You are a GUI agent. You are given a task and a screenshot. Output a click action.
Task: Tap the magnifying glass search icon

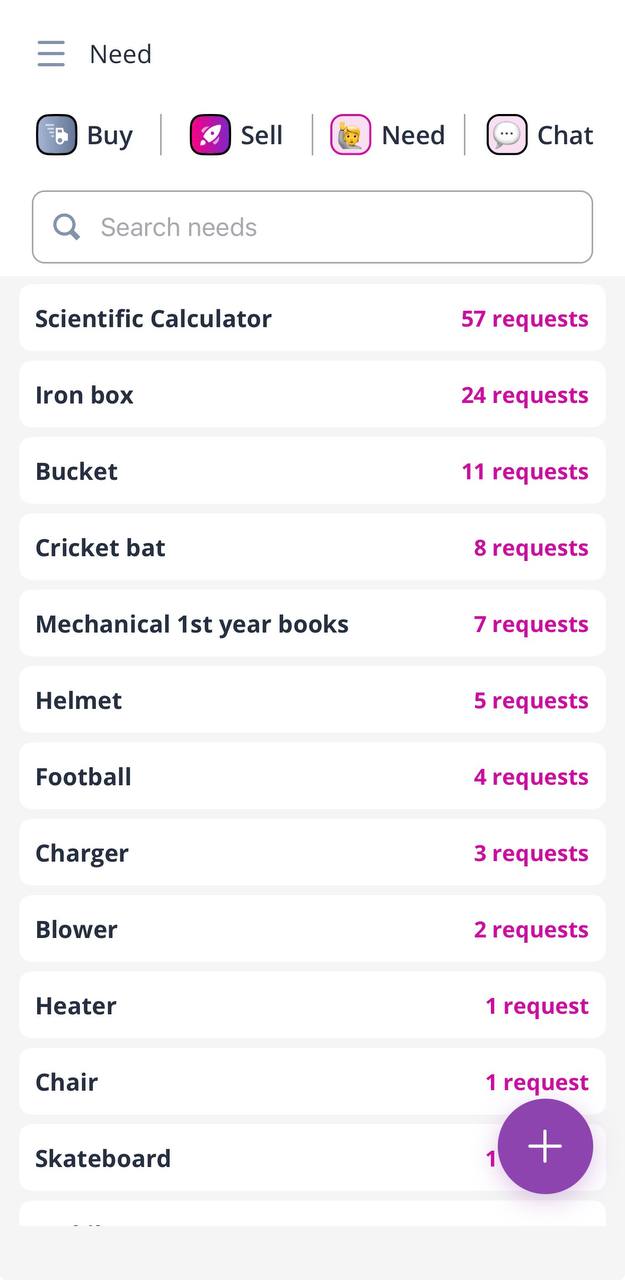point(66,227)
